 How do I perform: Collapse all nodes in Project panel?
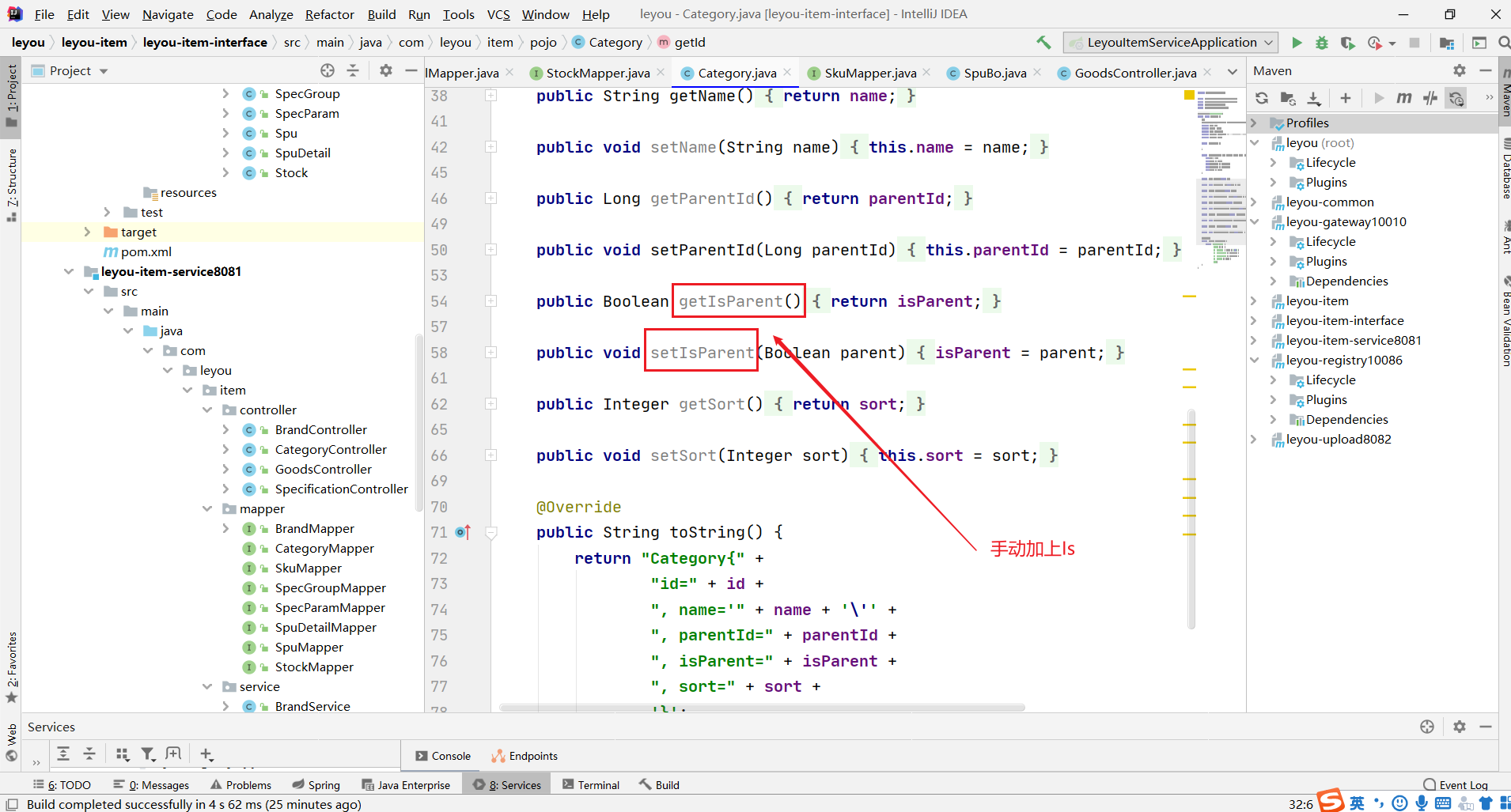click(353, 70)
